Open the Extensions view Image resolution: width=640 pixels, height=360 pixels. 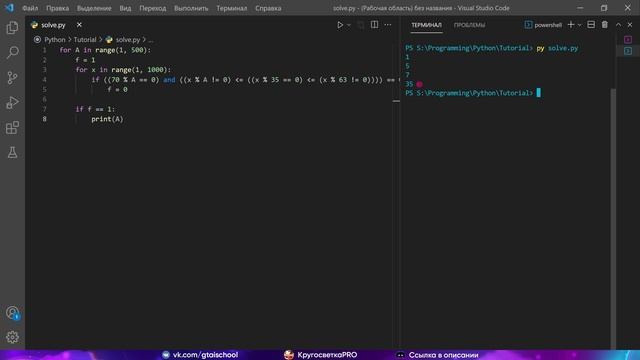coord(12,128)
